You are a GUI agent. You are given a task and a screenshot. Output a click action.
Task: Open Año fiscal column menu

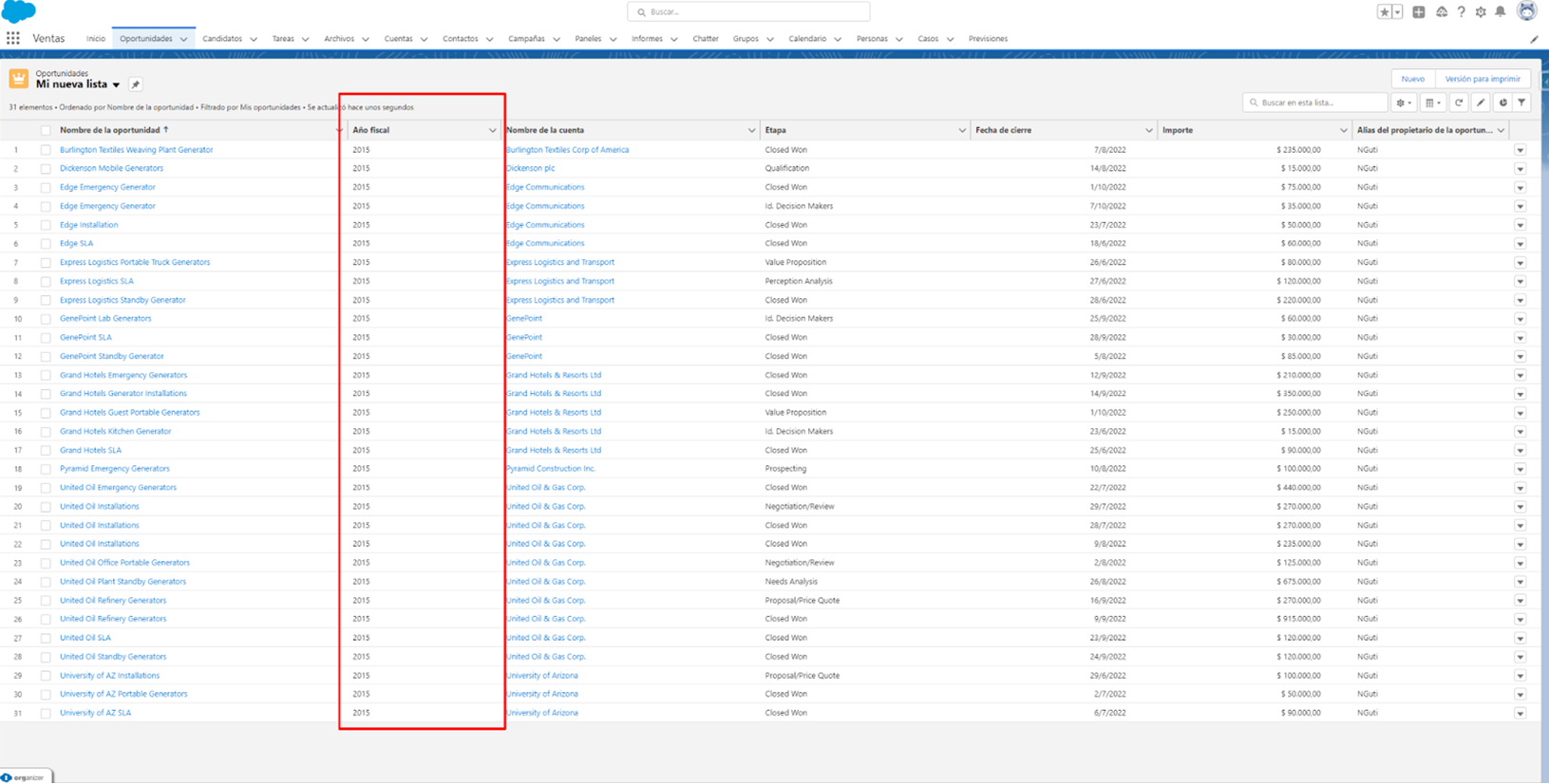pos(492,130)
